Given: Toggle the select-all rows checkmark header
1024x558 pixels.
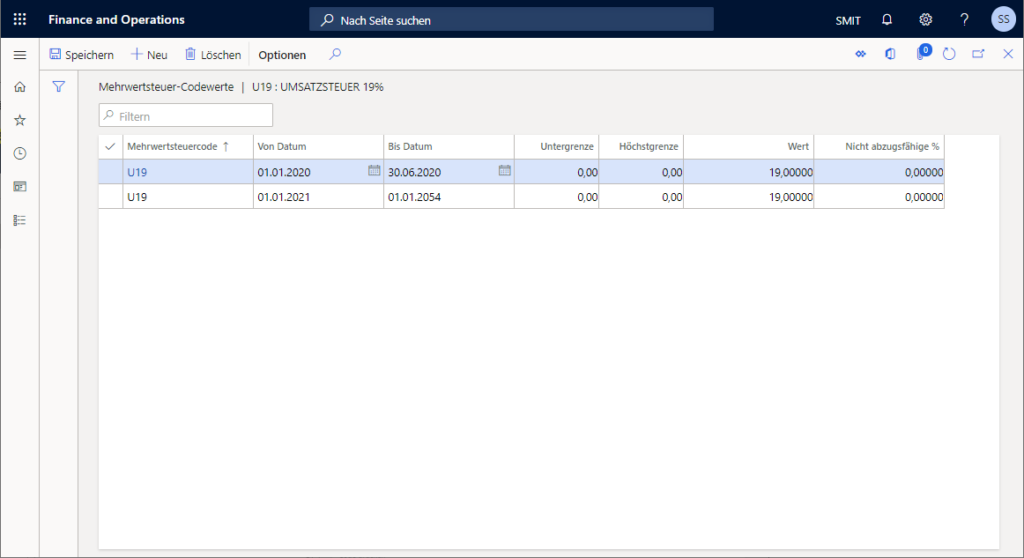Looking at the screenshot, I should [x=110, y=146].
